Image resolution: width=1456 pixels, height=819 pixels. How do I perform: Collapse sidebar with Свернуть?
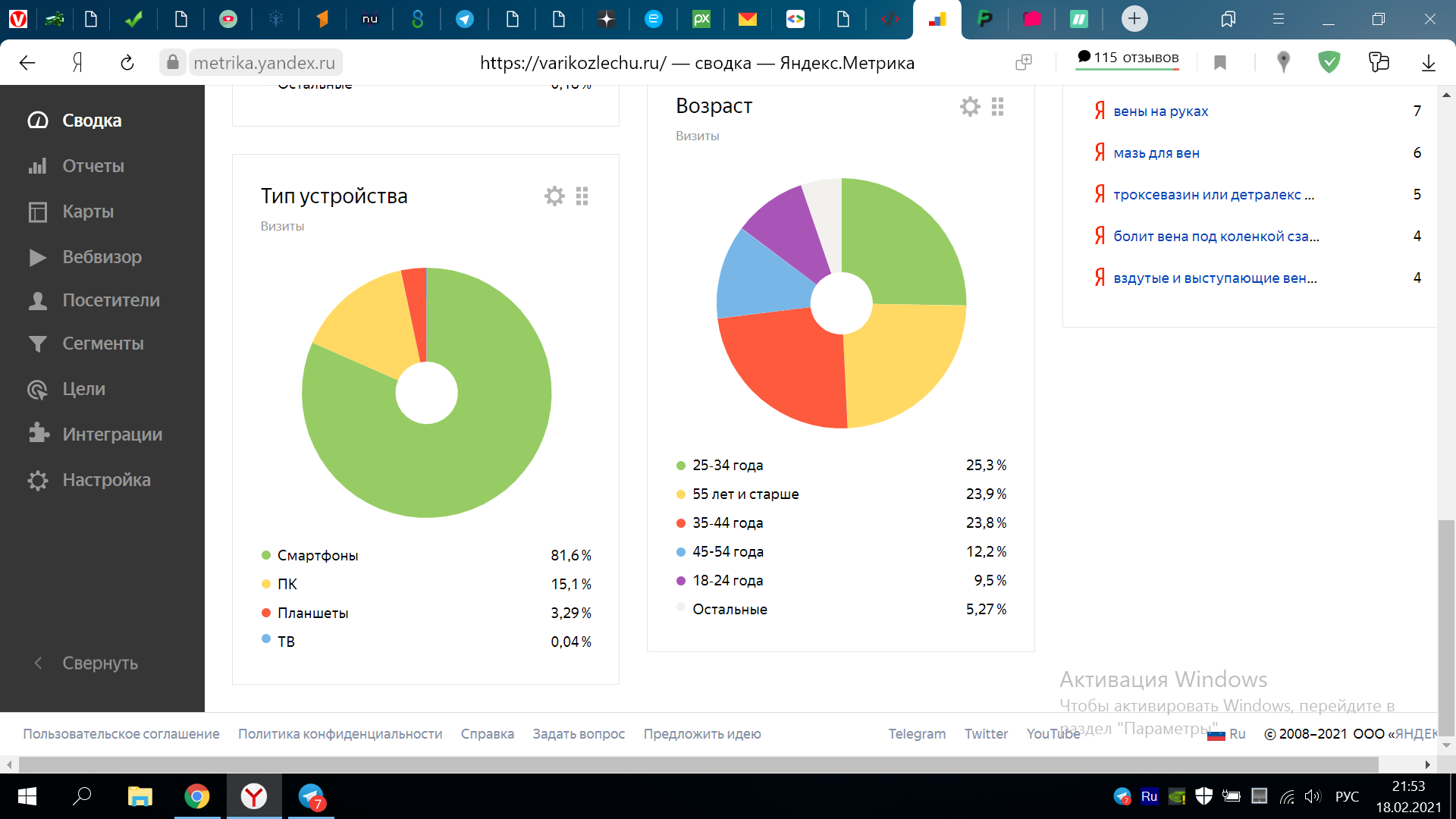point(99,663)
